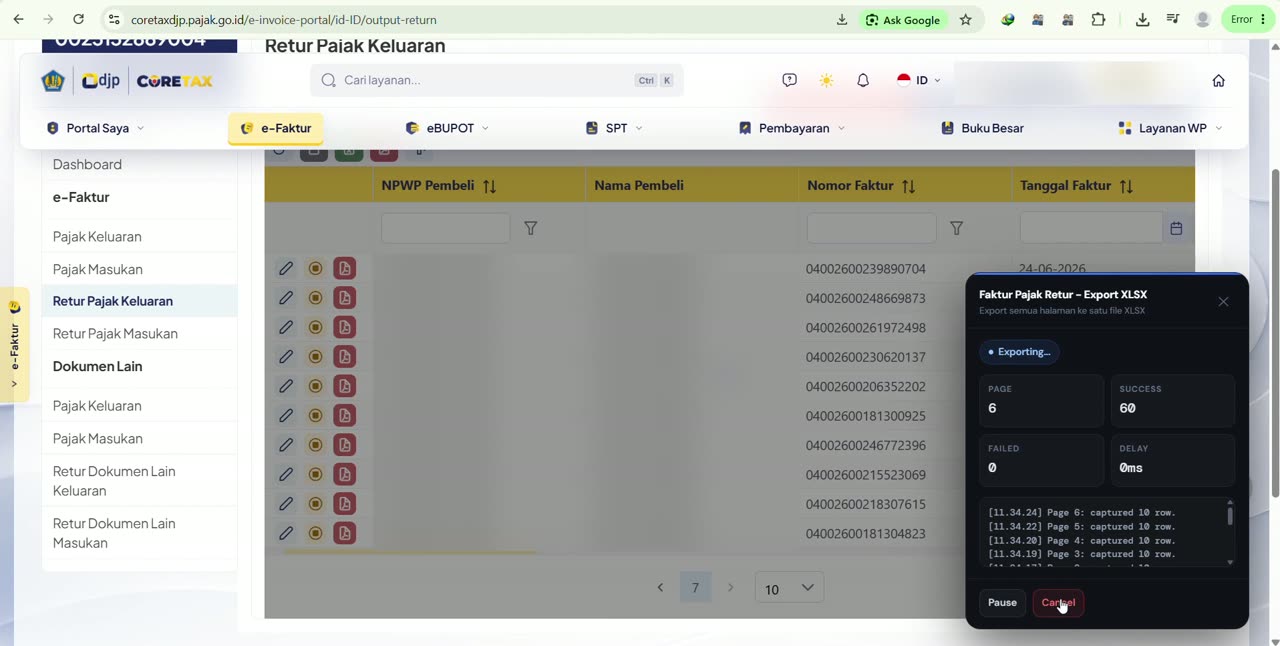Edit row 04002600230620137 with the pencil icon

286,357
